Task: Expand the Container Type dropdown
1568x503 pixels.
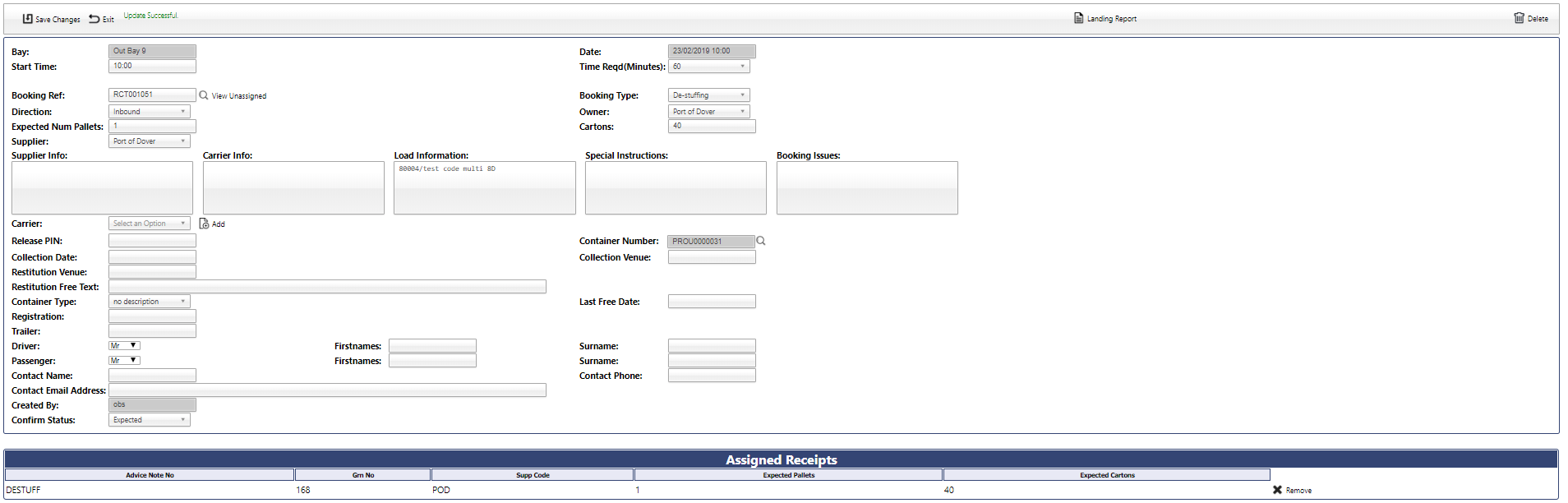Action: (150, 302)
